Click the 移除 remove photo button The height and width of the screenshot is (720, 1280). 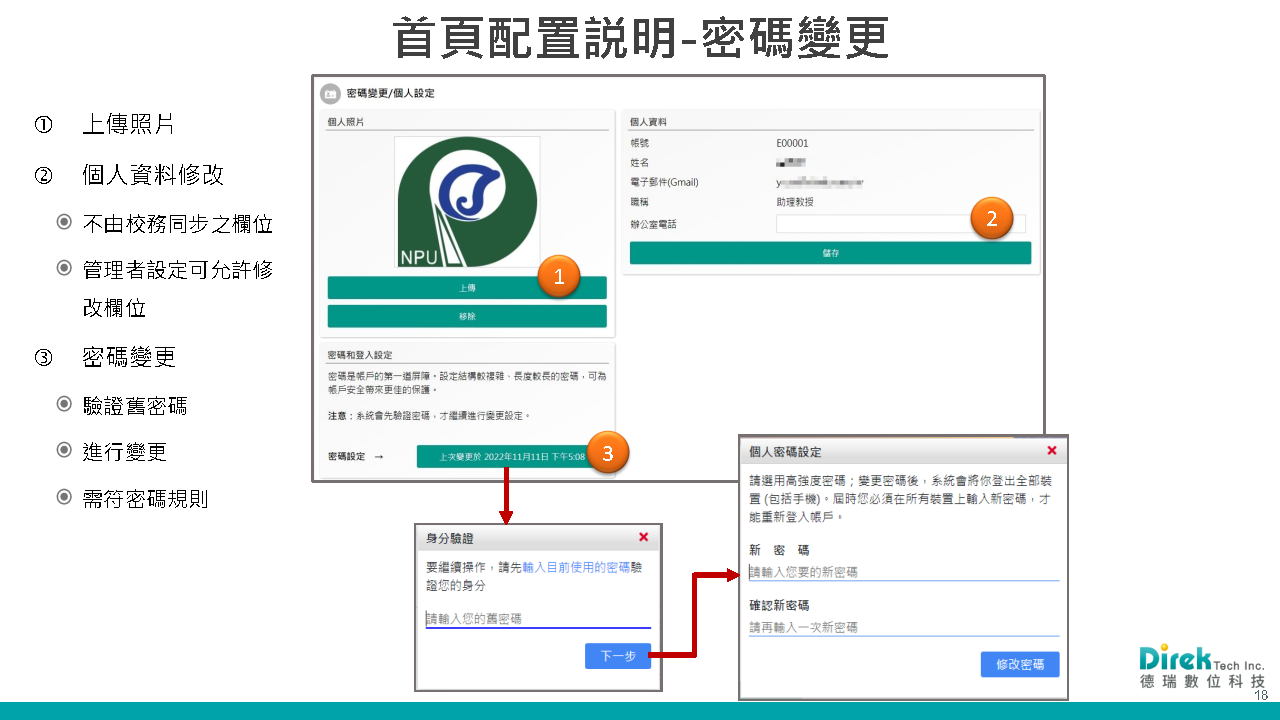click(466, 316)
